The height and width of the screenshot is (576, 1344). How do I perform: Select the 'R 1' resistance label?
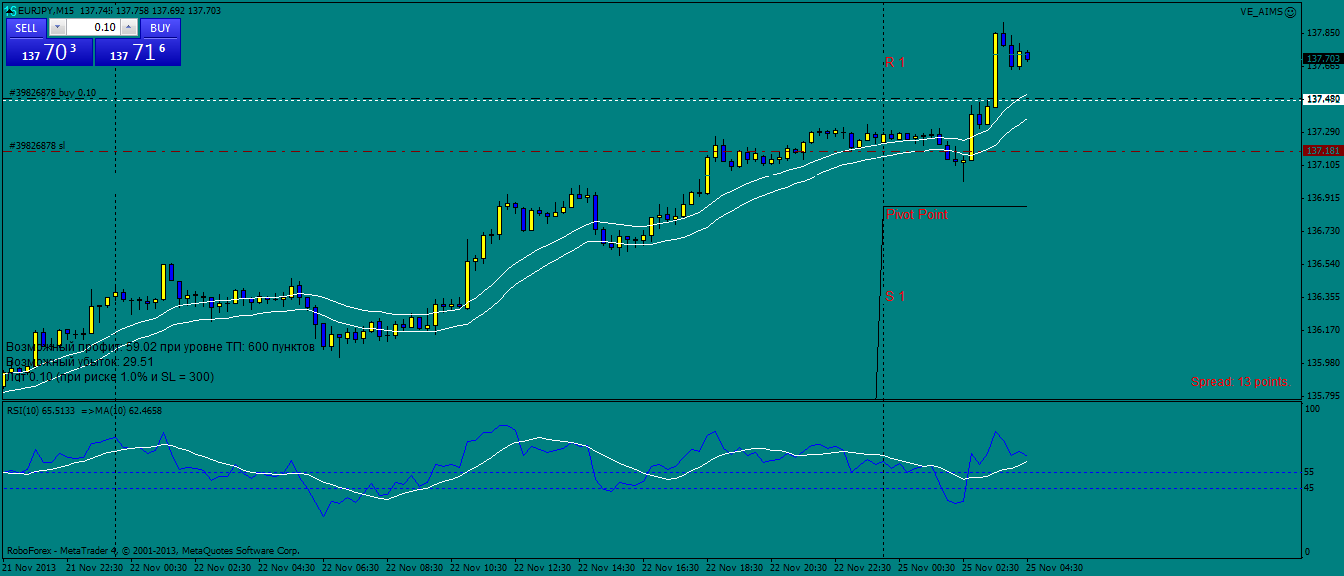[x=895, y=62]
